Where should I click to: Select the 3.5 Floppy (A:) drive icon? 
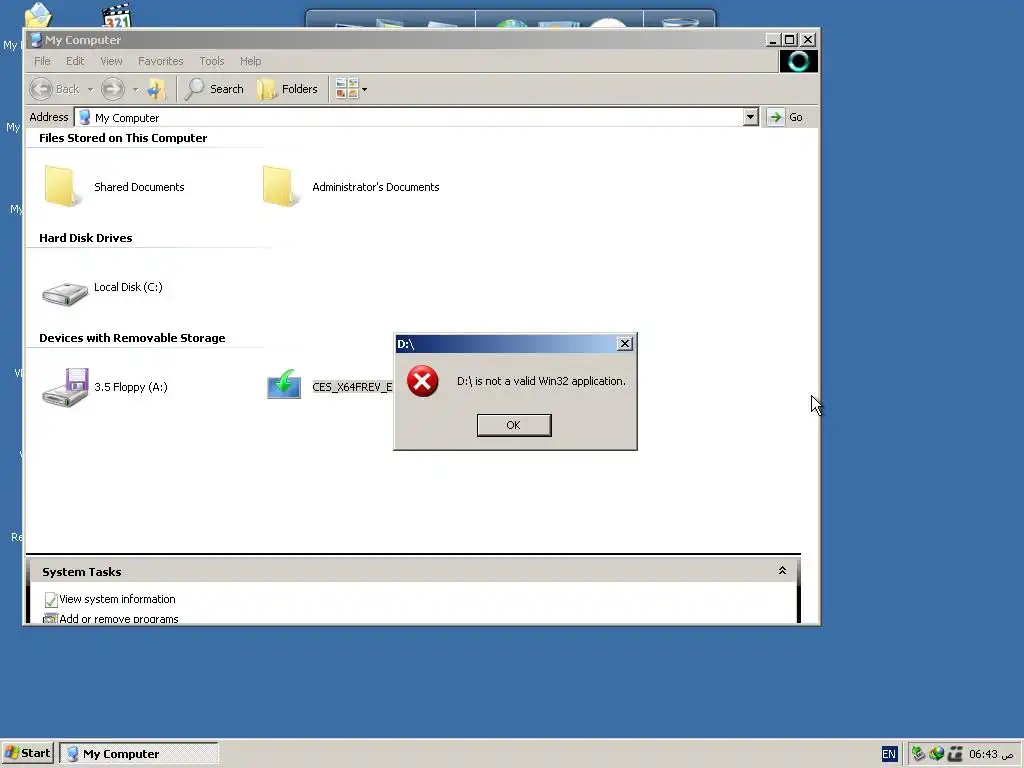[65, 387]
